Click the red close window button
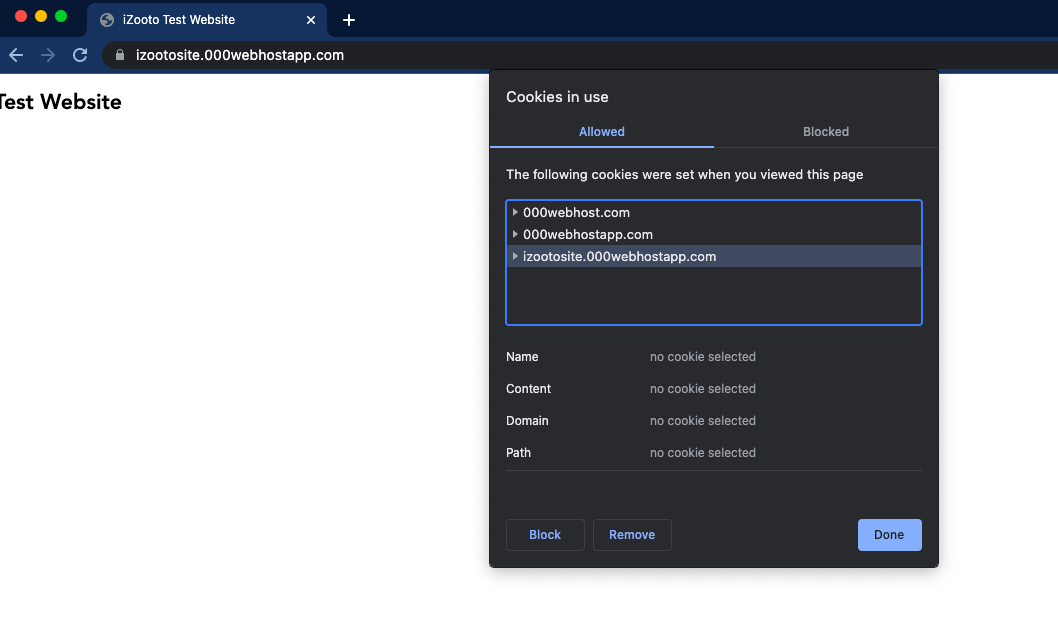The image size is (1058, 618). coord(21,16)
